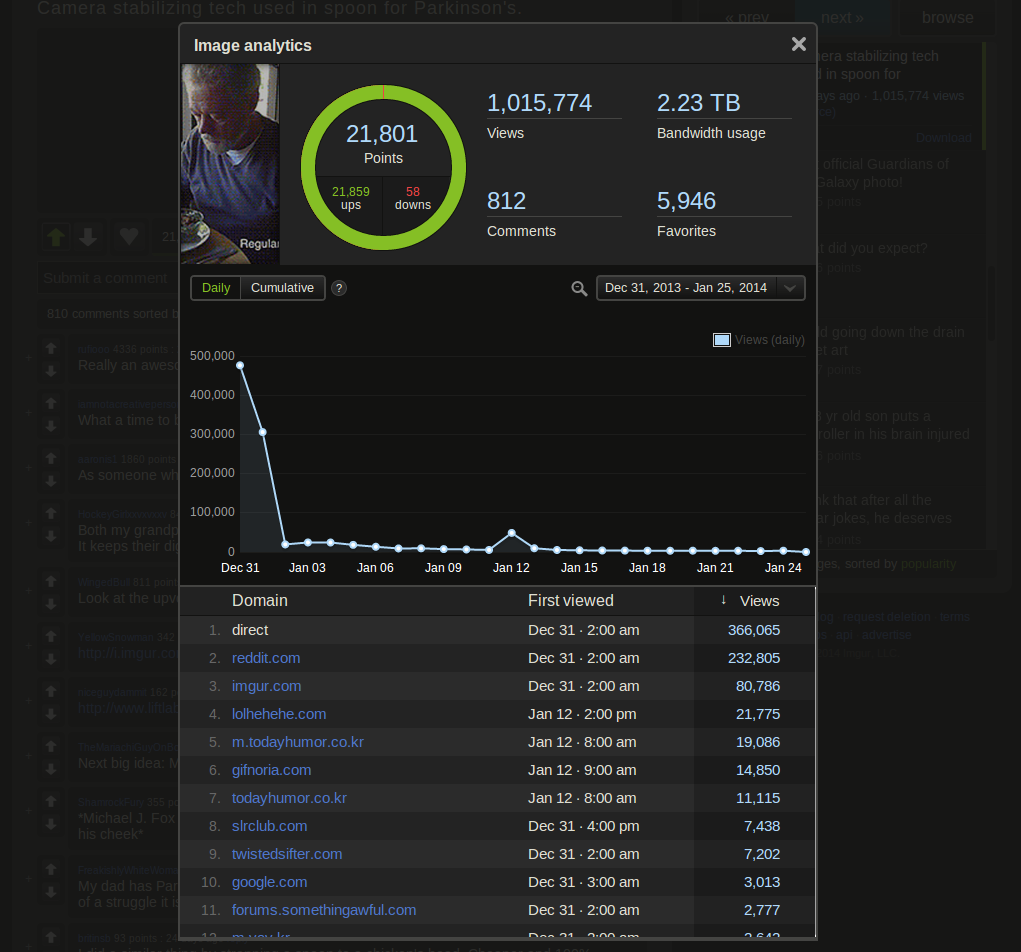The width and height of the screenshot is (1021, 952).
Task: Toggle the Views (daily) legend swatch
Action: click(721, 340)
